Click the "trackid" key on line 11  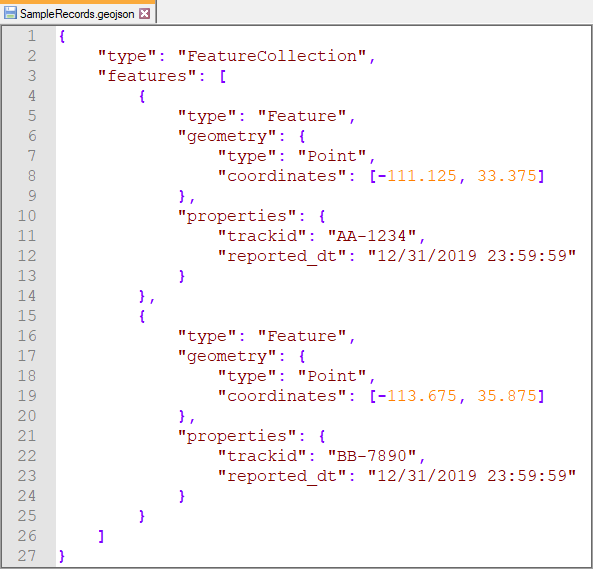pyautogui.click(x=262, y=236)
